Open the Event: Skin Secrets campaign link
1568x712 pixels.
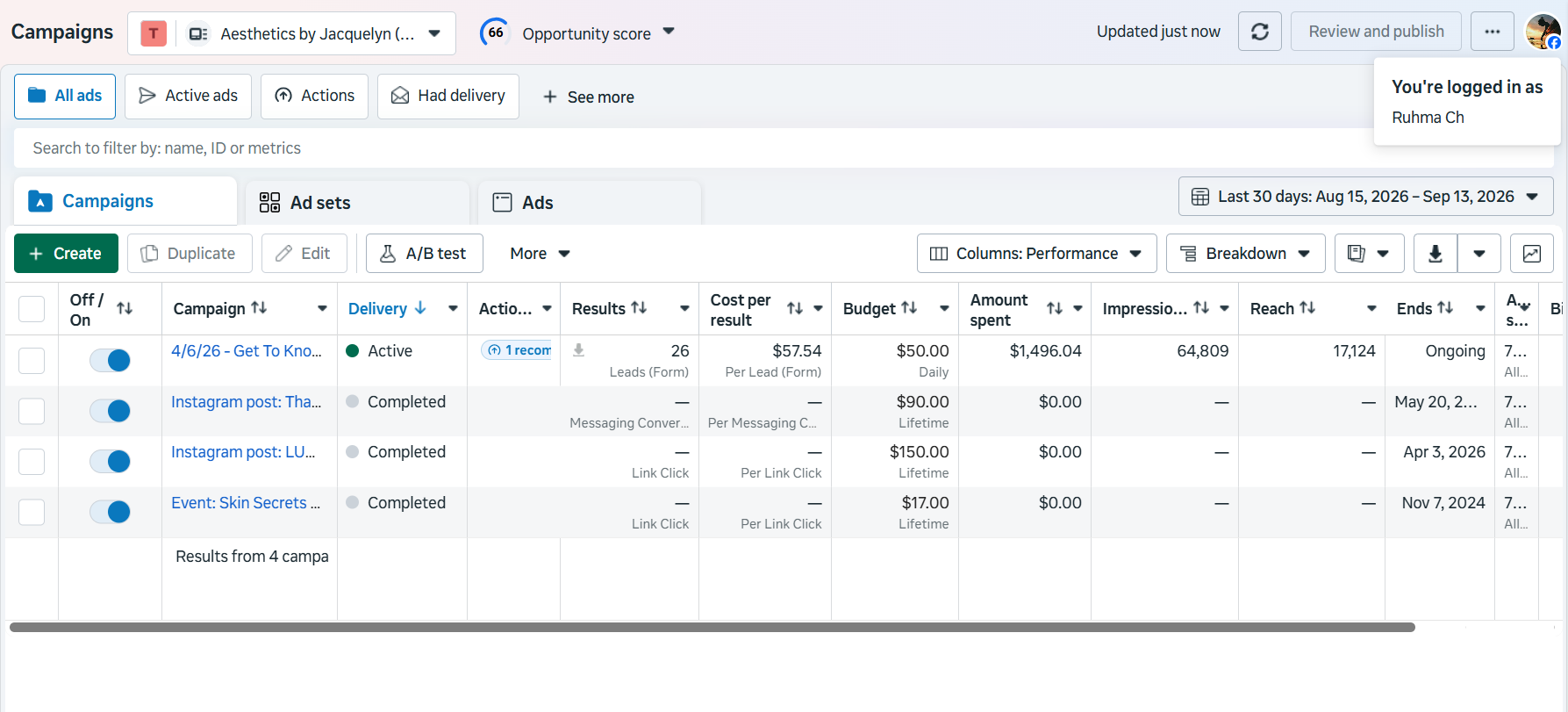click(246, 503)
